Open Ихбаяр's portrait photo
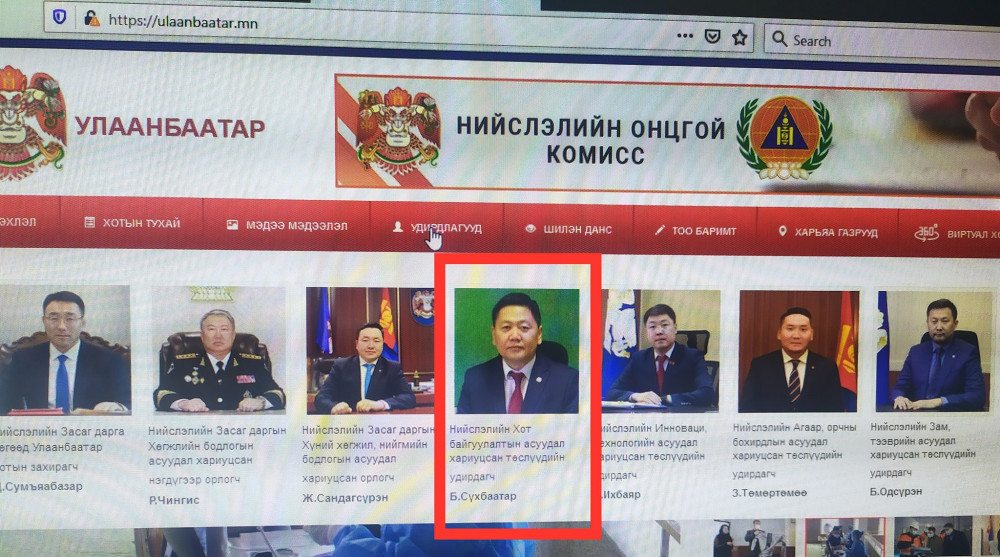The width and height of the screenshot is (1000, 557). pyautogui.click(x=661, y=350)
